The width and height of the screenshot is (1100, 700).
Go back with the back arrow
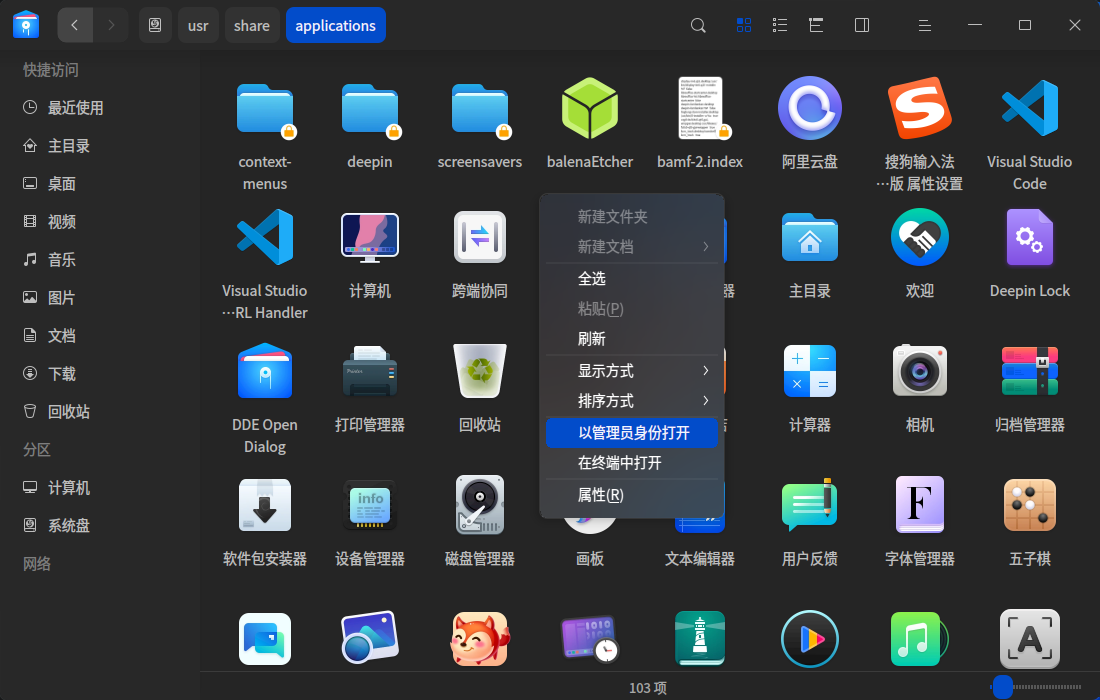click(x=75, y=25)
